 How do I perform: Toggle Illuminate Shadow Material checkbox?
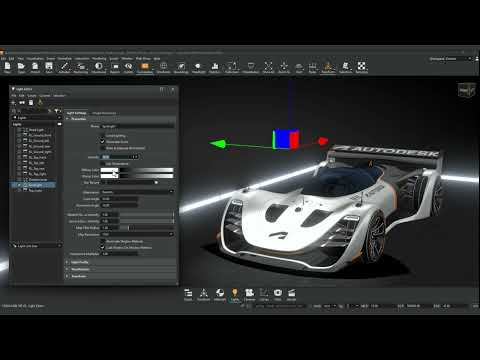pyautogui.click(x=103, y=241)
